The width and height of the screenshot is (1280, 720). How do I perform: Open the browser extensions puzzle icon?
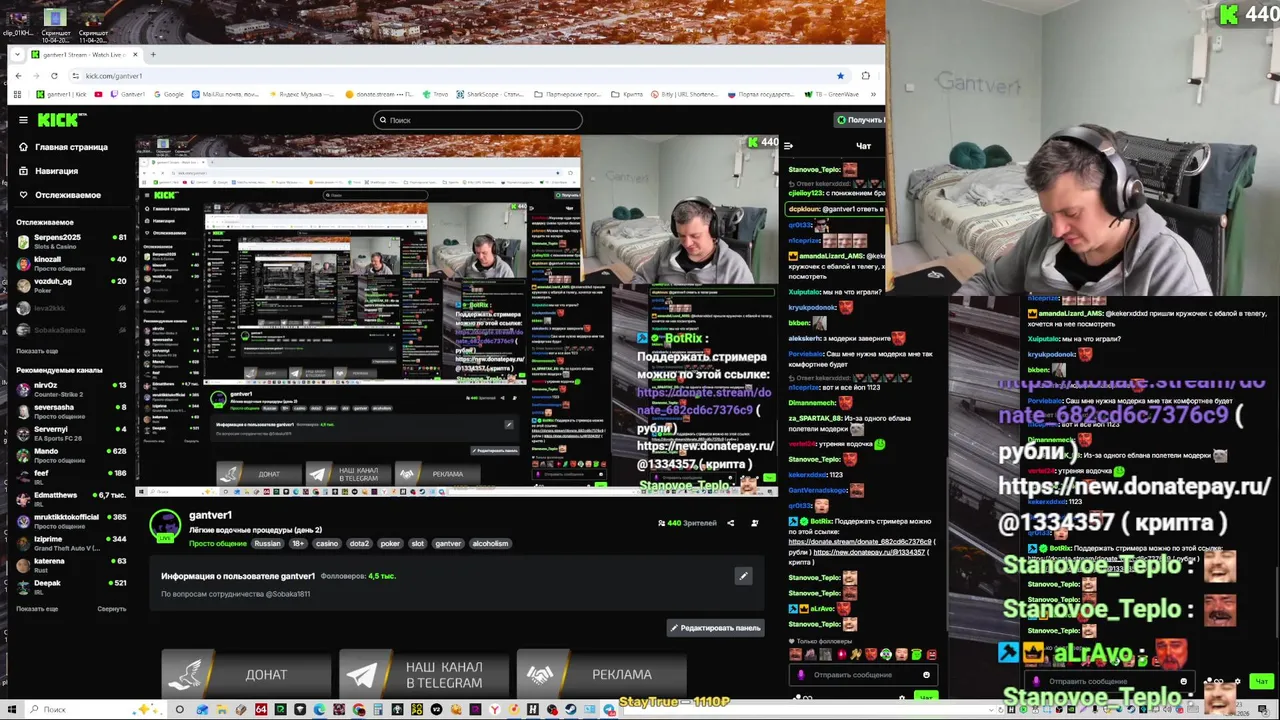(866, 76)
